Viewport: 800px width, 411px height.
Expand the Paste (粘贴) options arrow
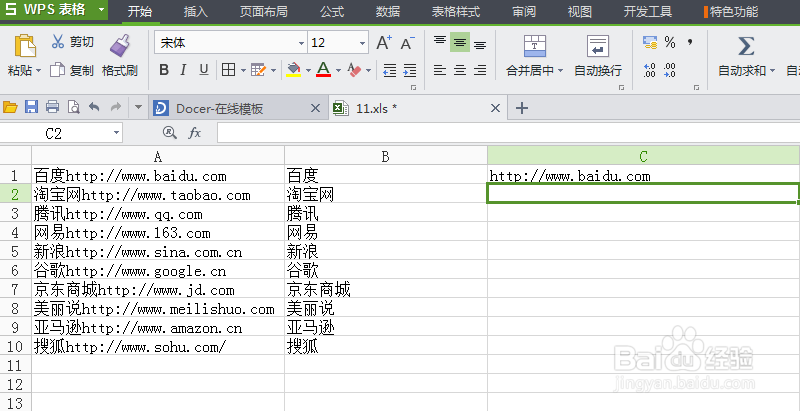pos(38,70)
